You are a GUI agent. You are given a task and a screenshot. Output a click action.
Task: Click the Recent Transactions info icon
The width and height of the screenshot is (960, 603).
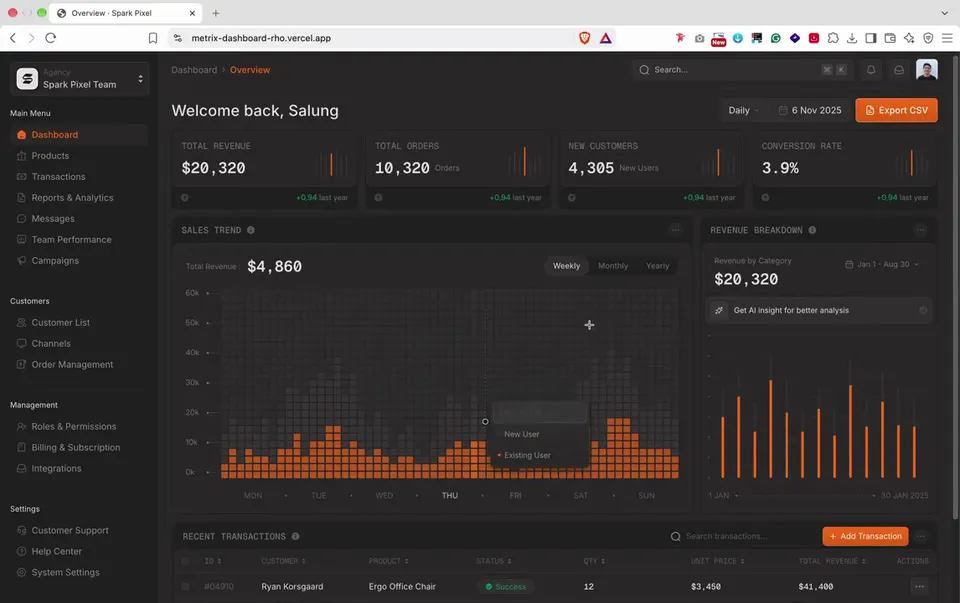295,536
